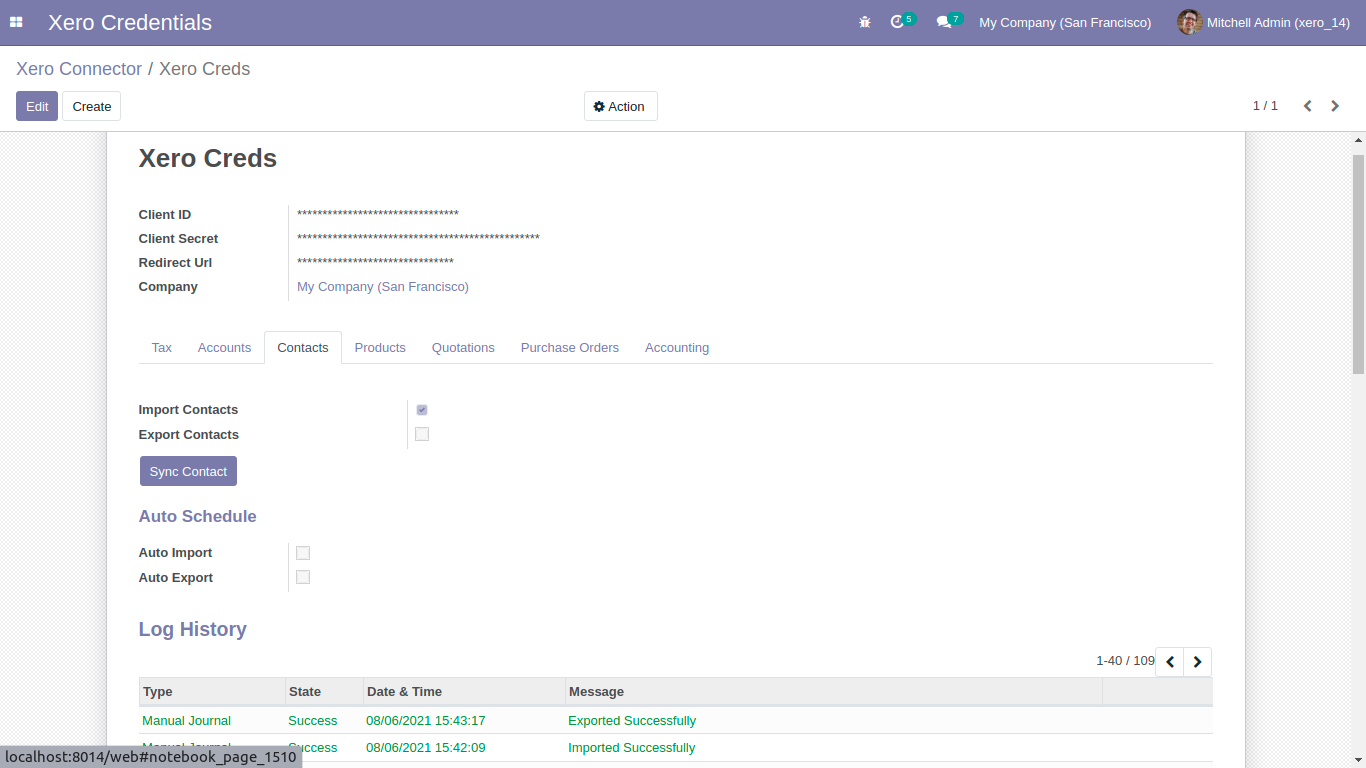Open My Company (San Francisco) field link
The image size is (1366, 768).
(383, 287)
